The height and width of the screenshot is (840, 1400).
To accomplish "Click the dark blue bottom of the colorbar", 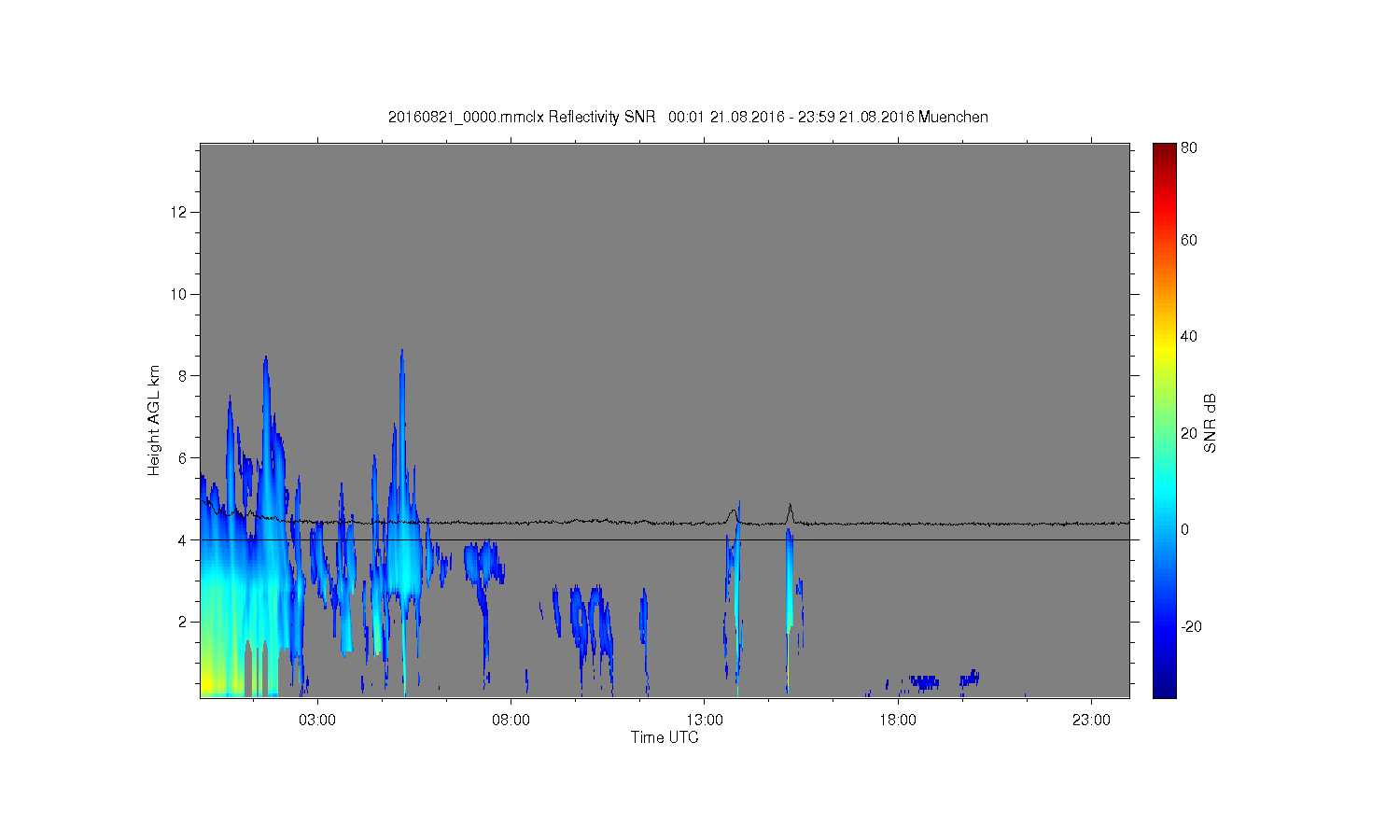I will pyautogui.click(x=1164, y=689).
